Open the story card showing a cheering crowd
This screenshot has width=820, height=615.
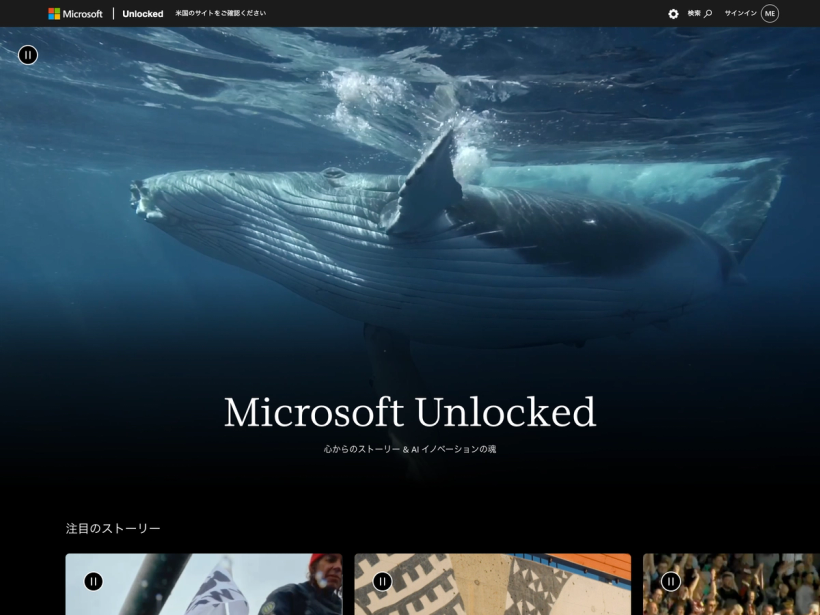tap(731, 584)
